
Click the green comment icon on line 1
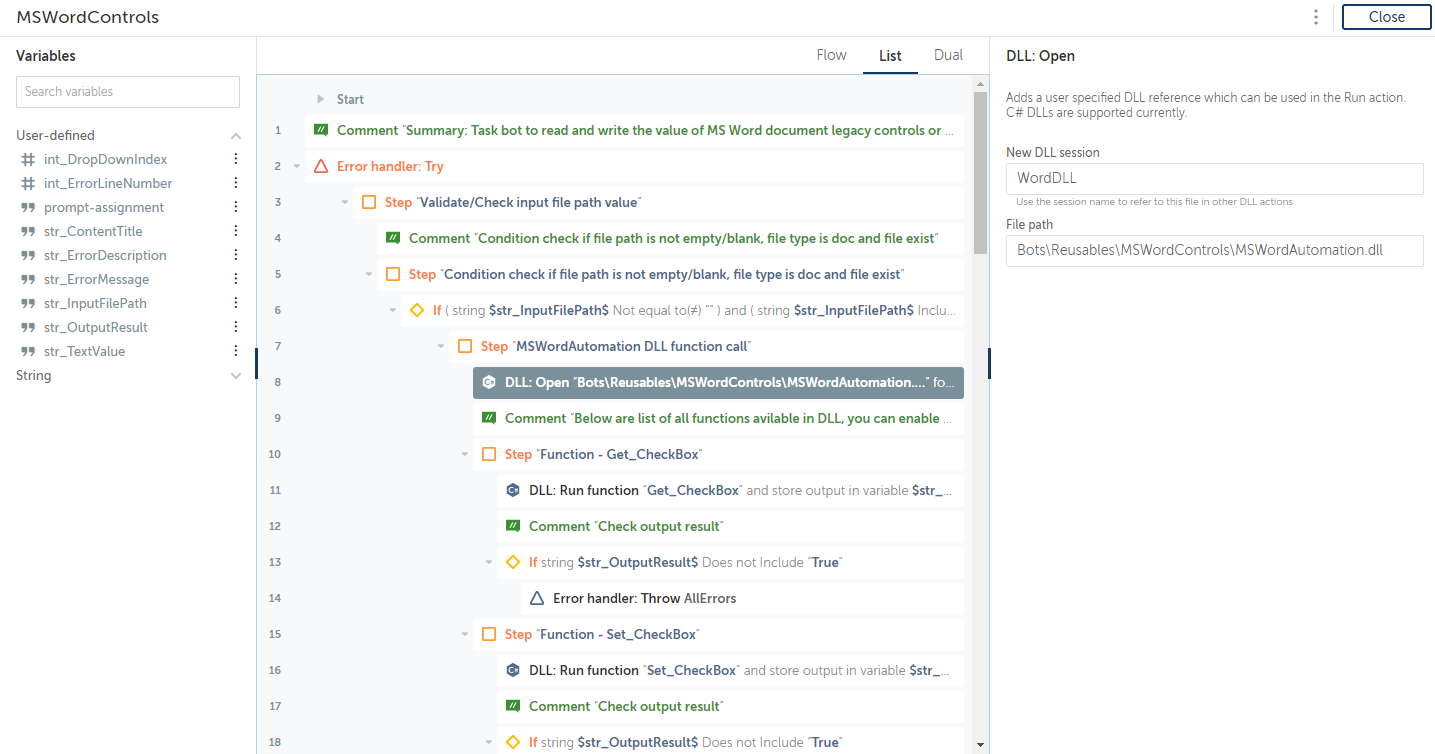click(321, 130)
